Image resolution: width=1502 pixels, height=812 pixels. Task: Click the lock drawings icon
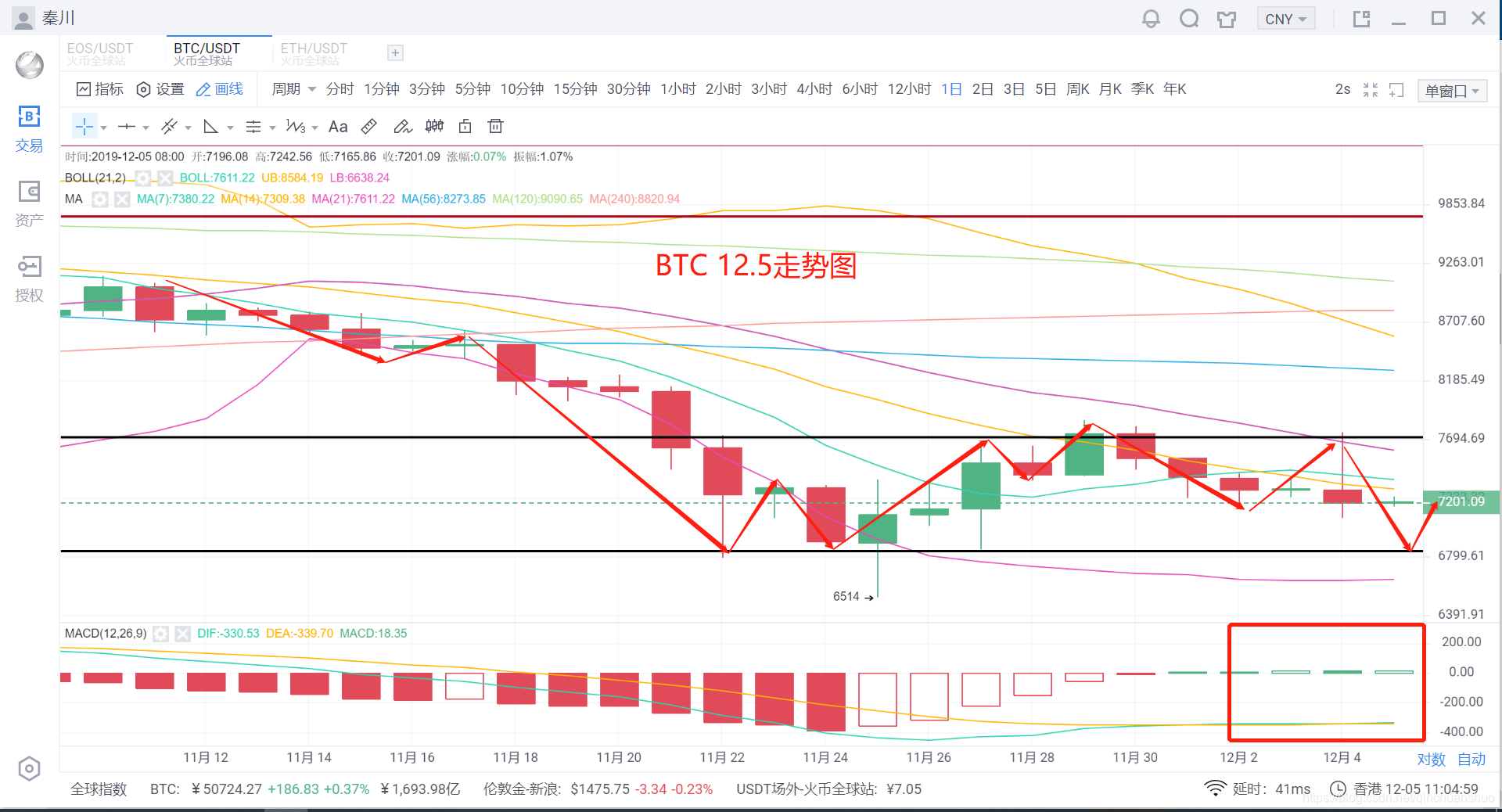click(465, 126)
